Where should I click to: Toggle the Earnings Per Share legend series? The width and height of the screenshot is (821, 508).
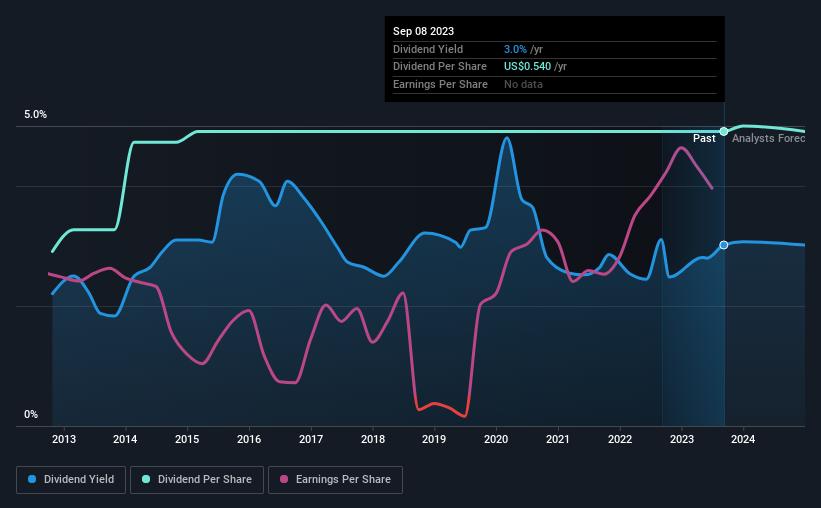[336, 480]
